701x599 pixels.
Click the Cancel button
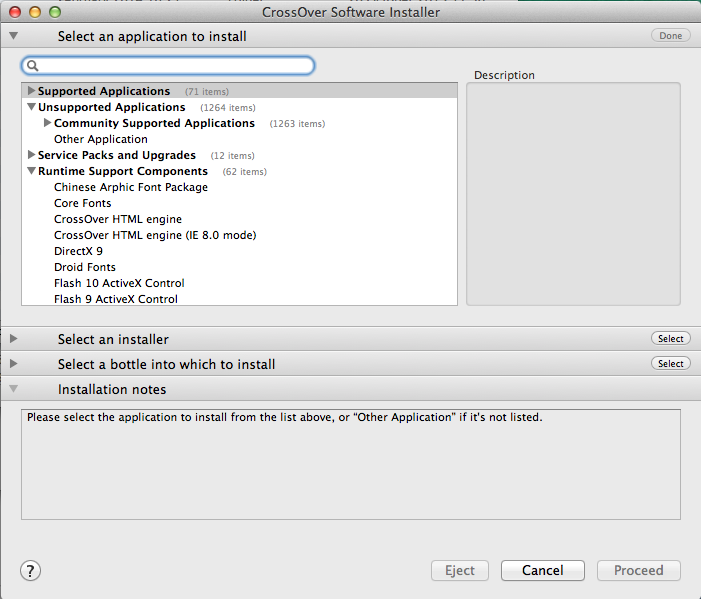pos(543,570)
